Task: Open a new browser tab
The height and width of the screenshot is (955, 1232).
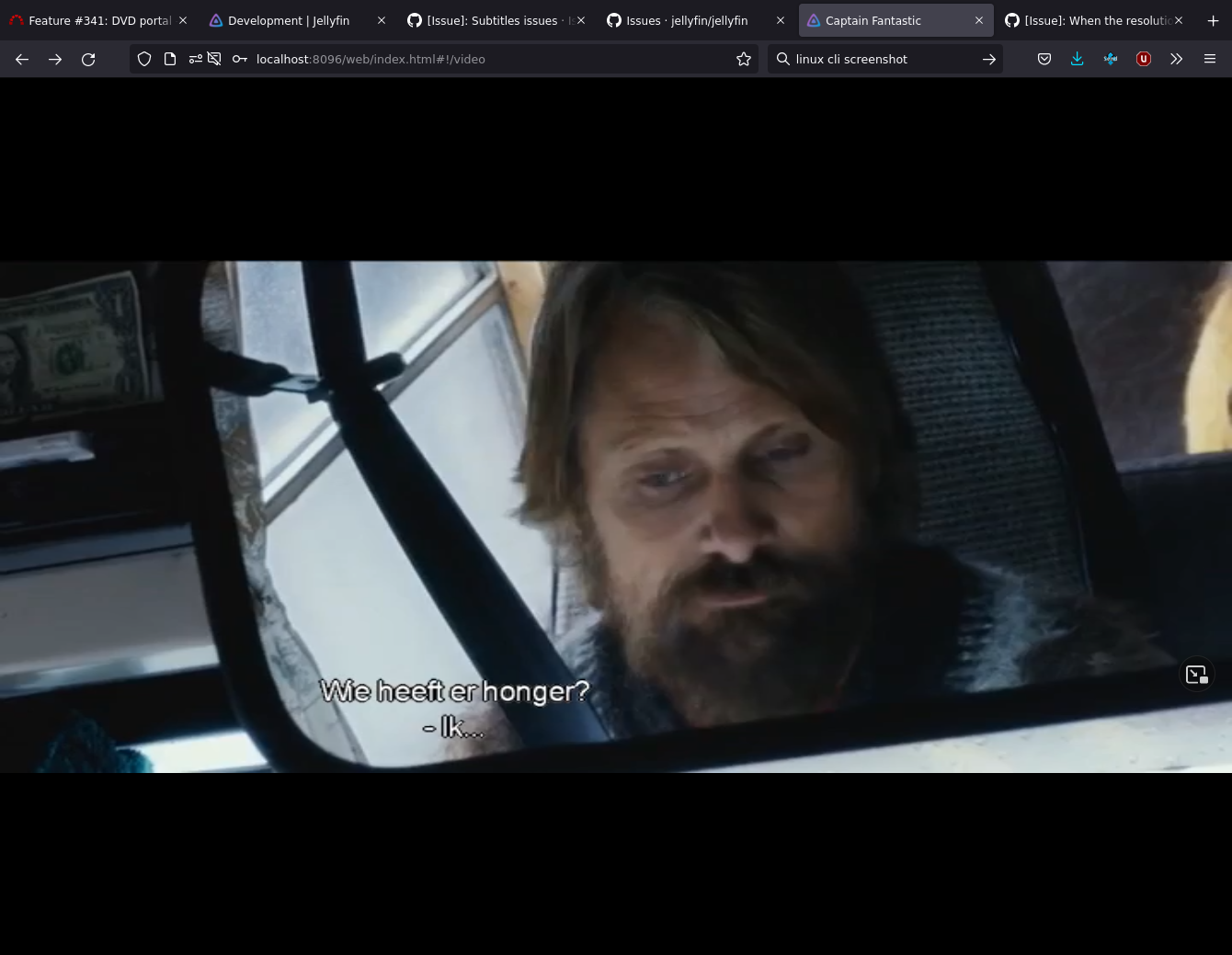Action: pyautogui.click(x=1213, y=20)
